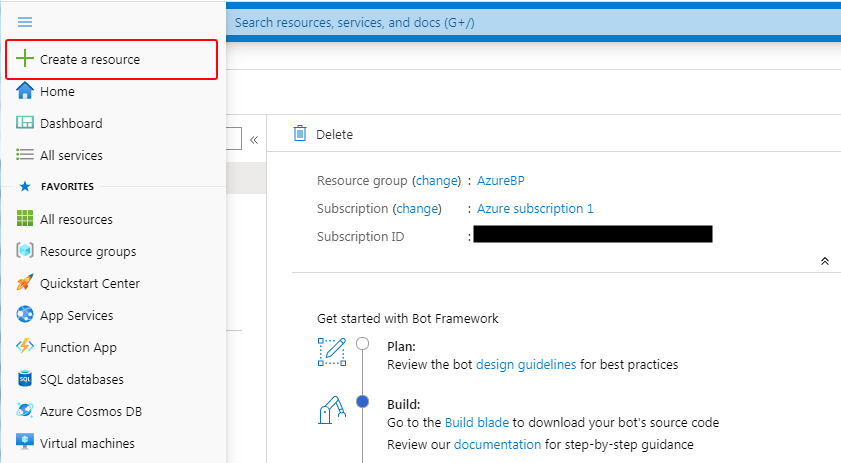Collapse the essentials section with up chevrons
Screen dimensions: 841x463
pos(824,261)
